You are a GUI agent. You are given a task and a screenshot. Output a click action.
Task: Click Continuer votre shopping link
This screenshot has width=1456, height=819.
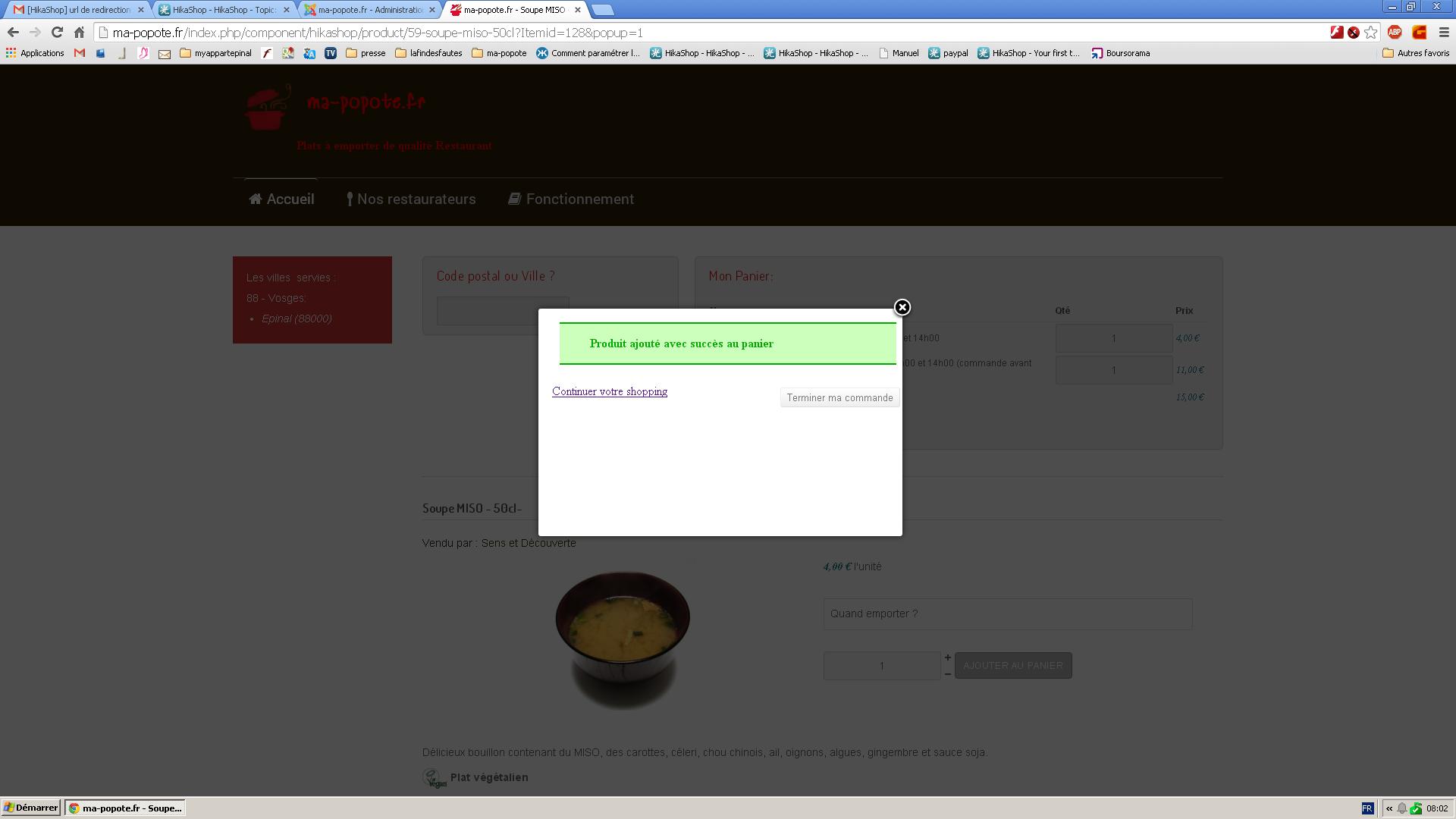tap(609, 391)
